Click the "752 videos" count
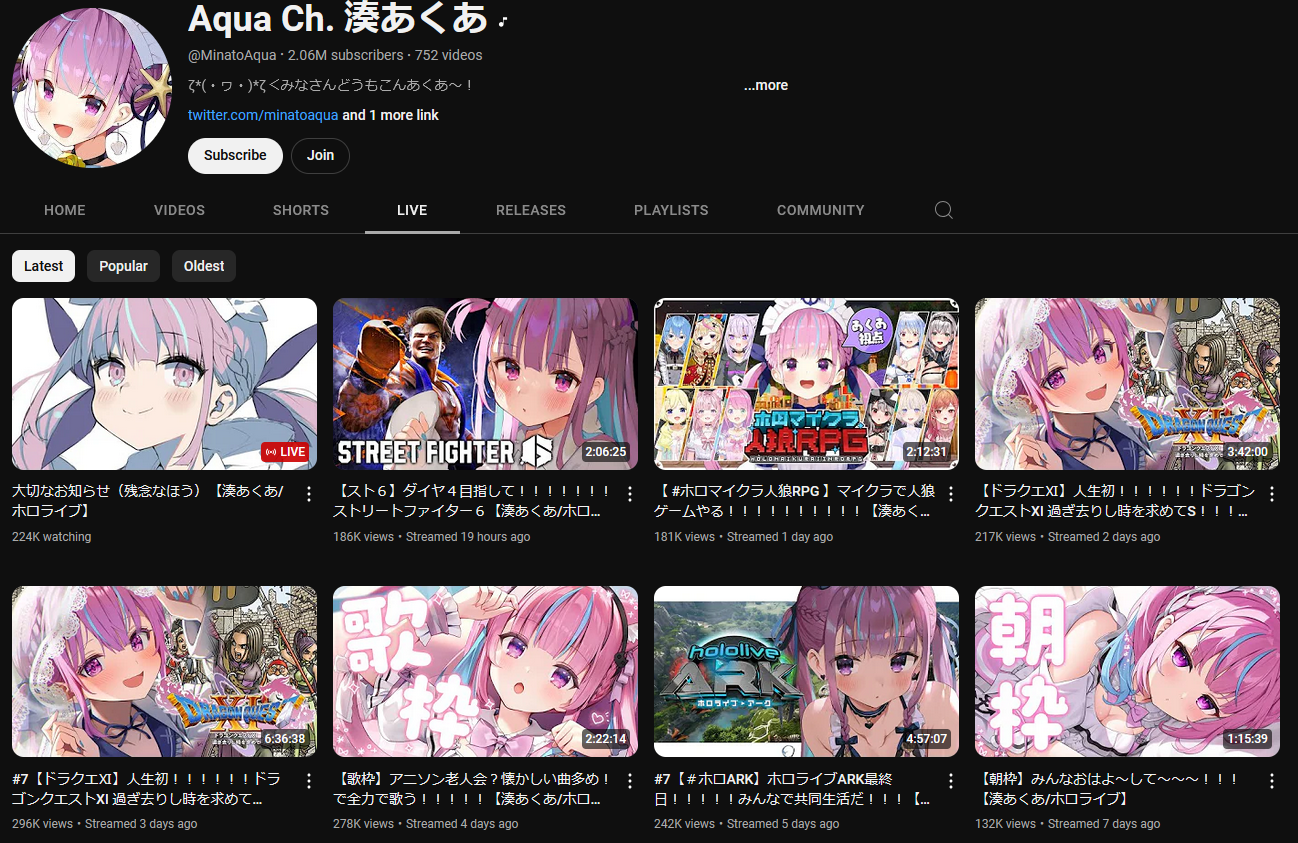1298x843 pixels. coord(448,55)
